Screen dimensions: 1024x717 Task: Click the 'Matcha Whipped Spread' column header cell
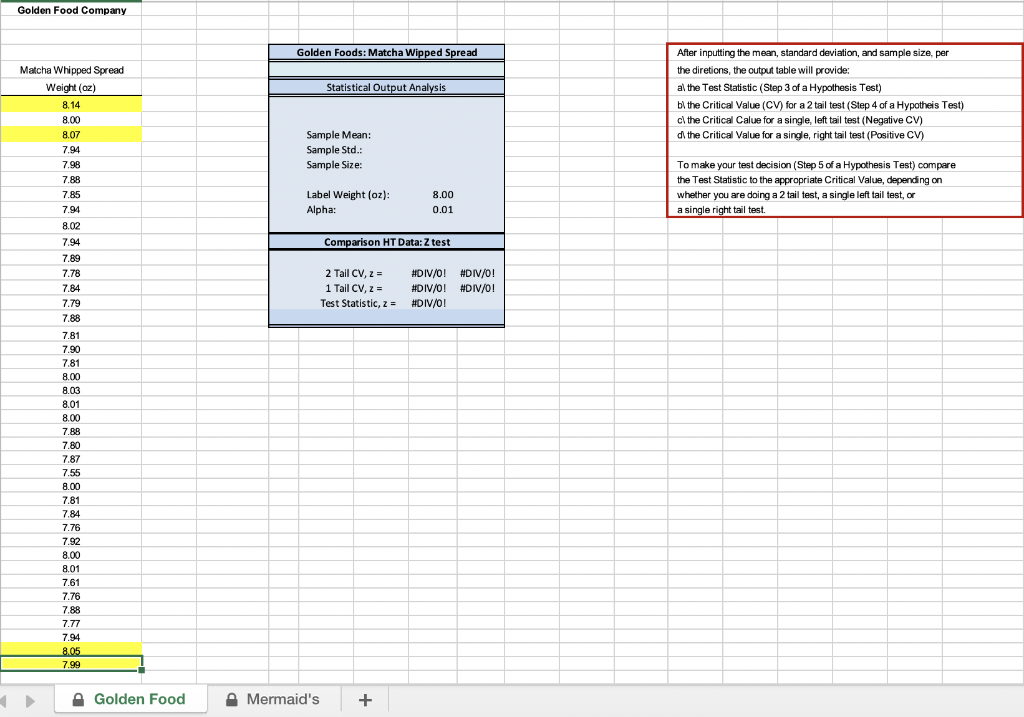[71, 70]
